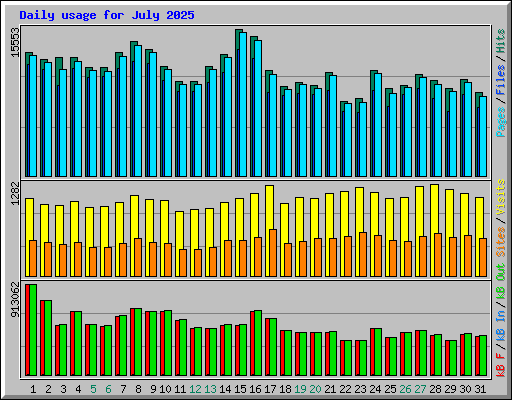Click day label 29 on the x-axis

coord(450,389)
